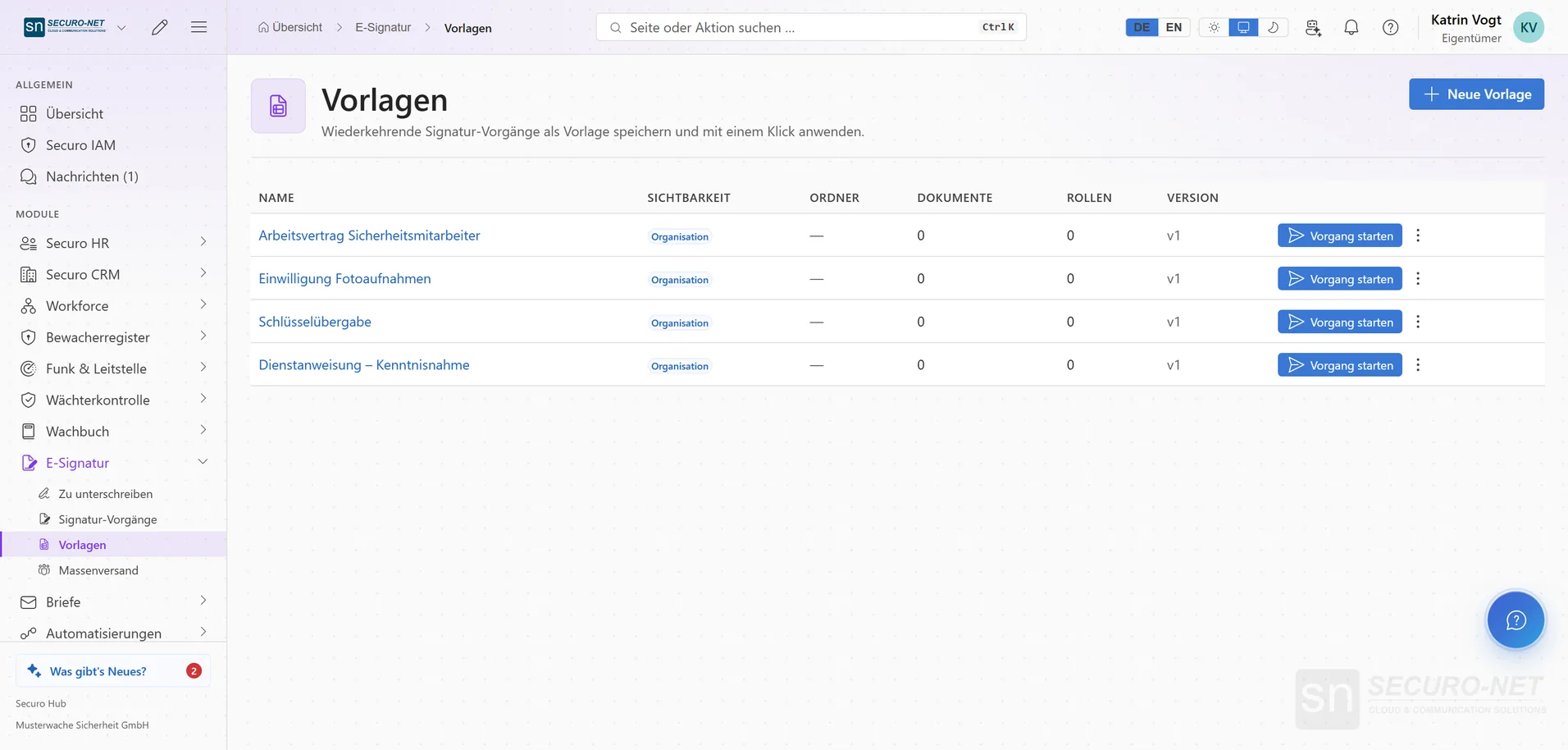Open the floating help chat bubble
The image size is (1568, 750).
click(x=1516, y=620)
